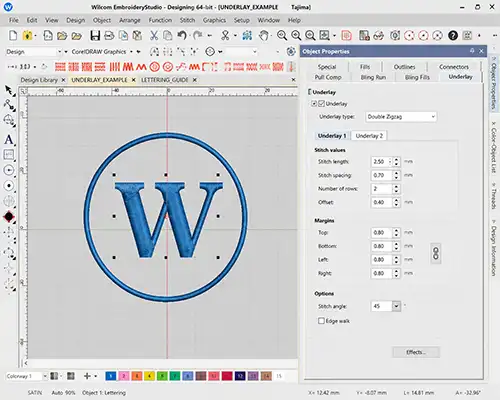Switch to the Design Library tab
Viewport: 500px width, 400px height.
[x=39, y=80]
